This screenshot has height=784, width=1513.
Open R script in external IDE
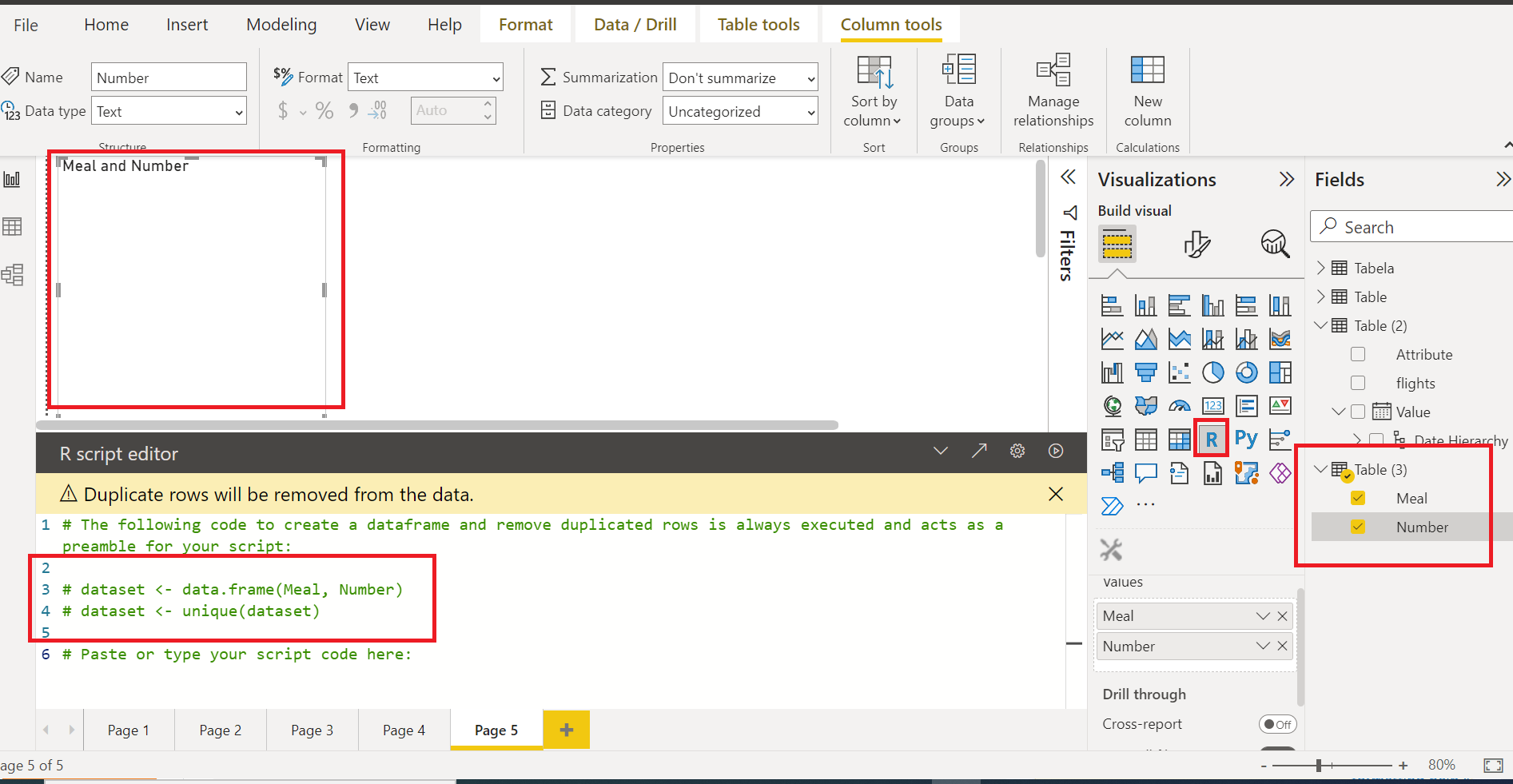[x=979, y=451]
